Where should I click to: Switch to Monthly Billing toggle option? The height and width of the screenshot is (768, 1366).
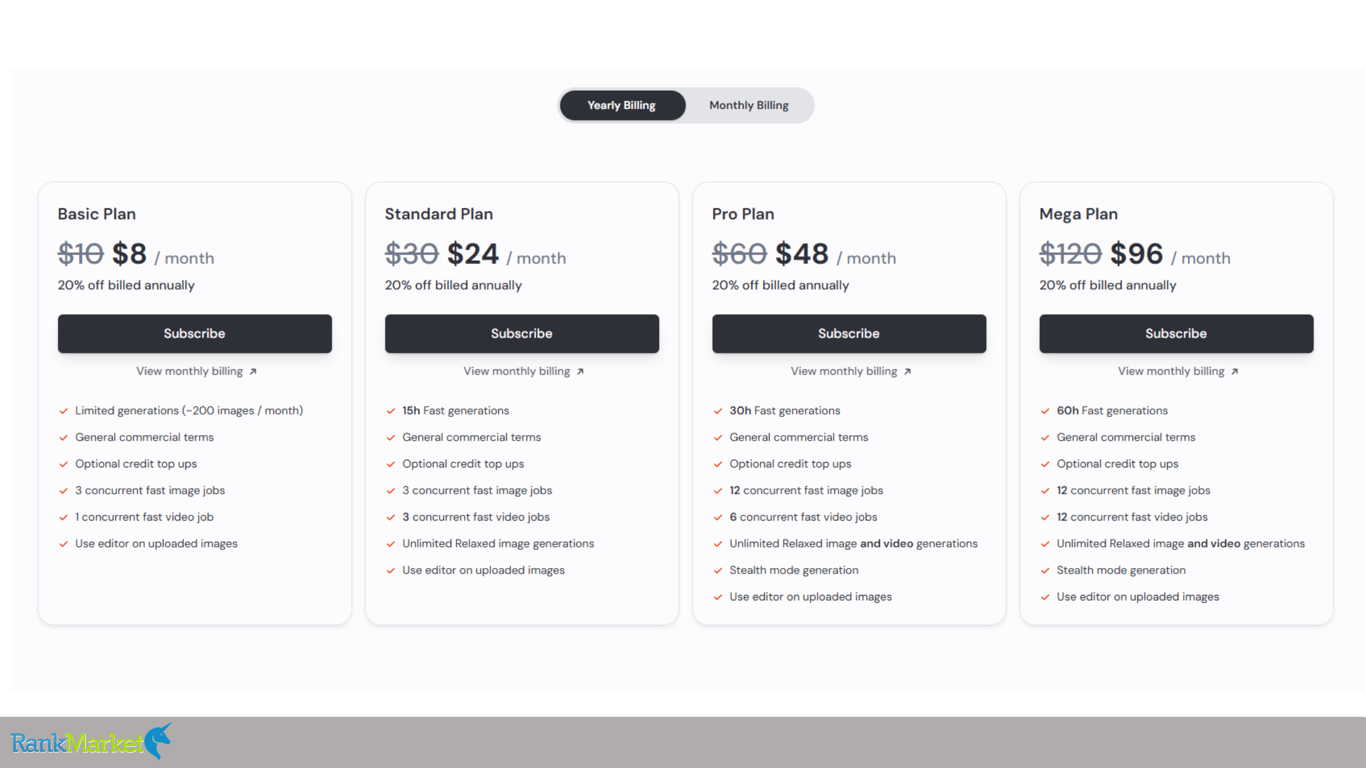(x=749, y=105)
